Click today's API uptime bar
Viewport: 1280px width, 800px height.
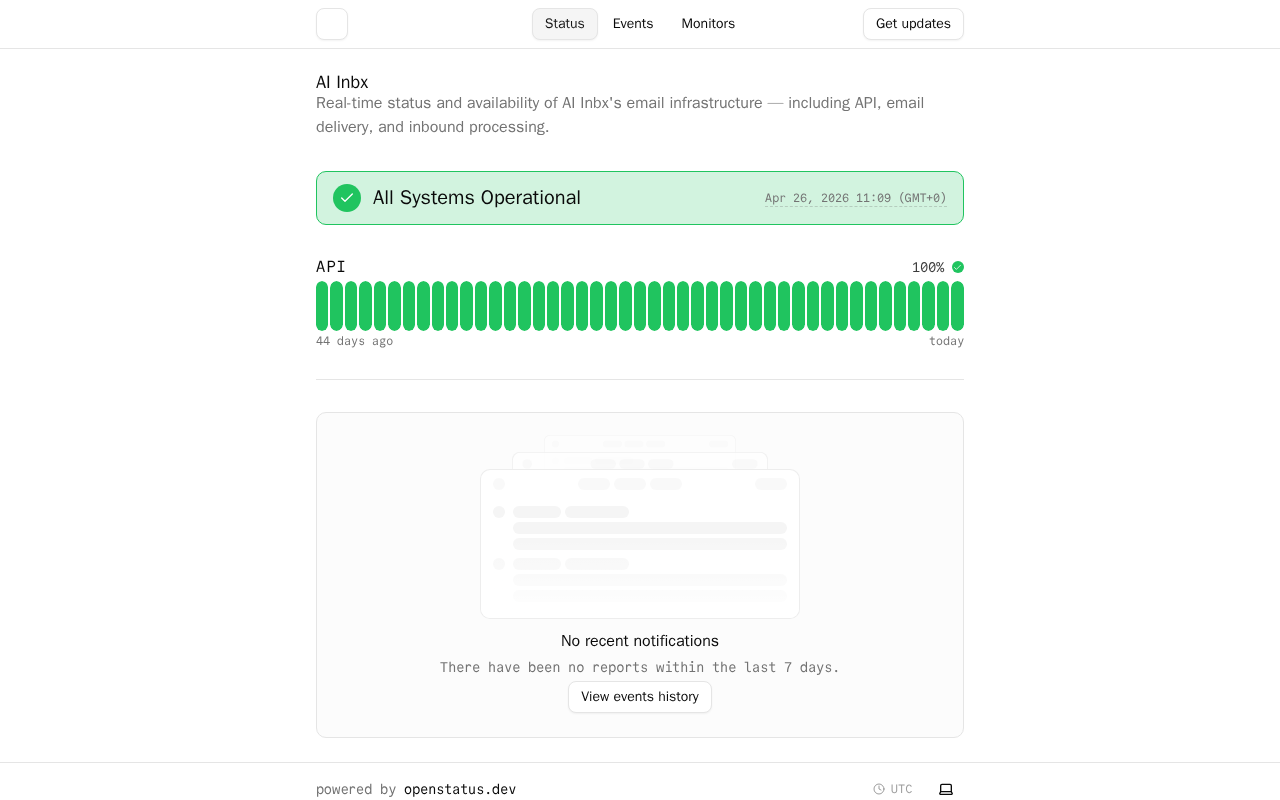point(958,306)
